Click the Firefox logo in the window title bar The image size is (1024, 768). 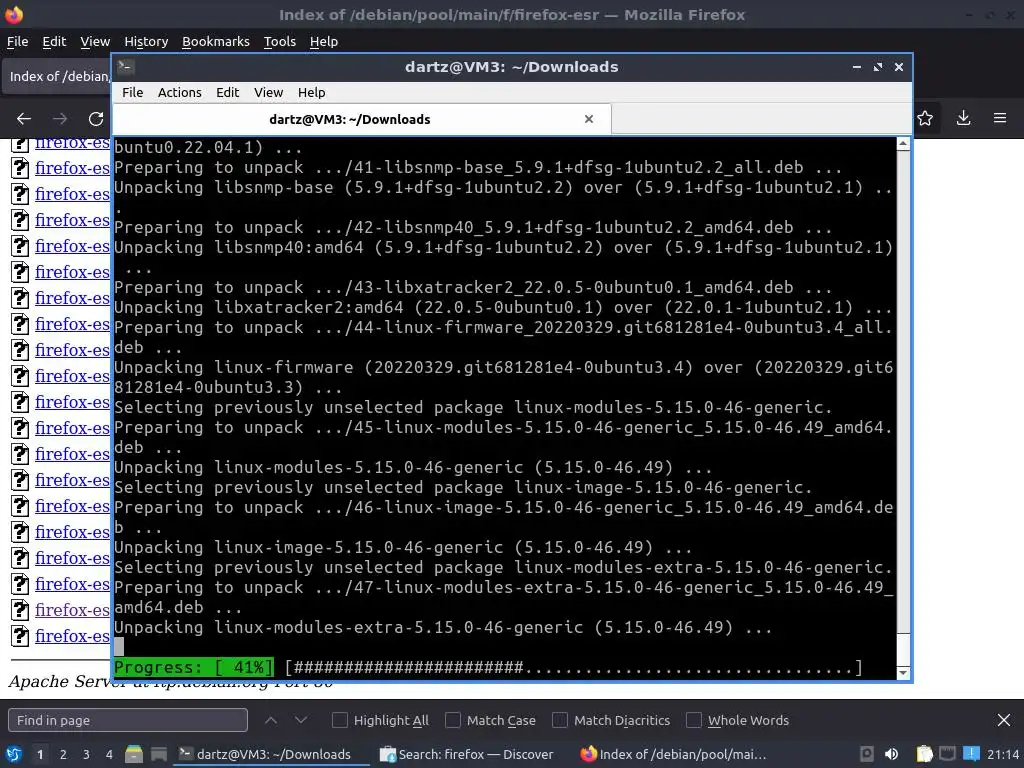pyautogui.click(x=14, y=14)
